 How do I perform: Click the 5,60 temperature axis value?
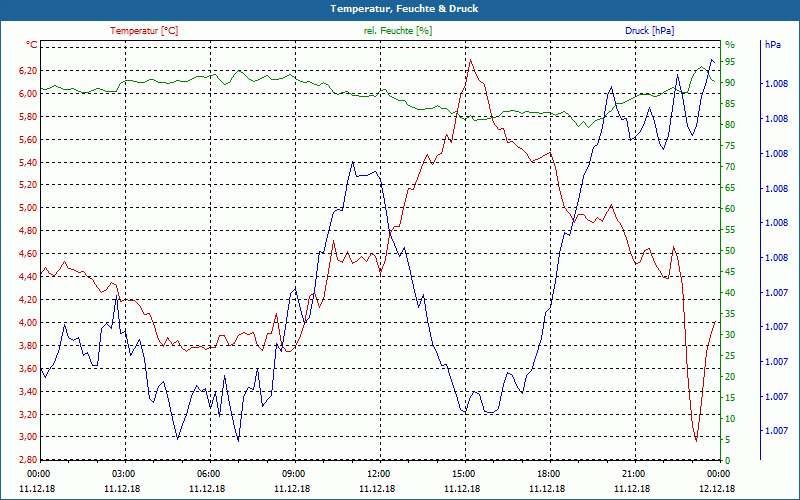click(x=28, y=139)
